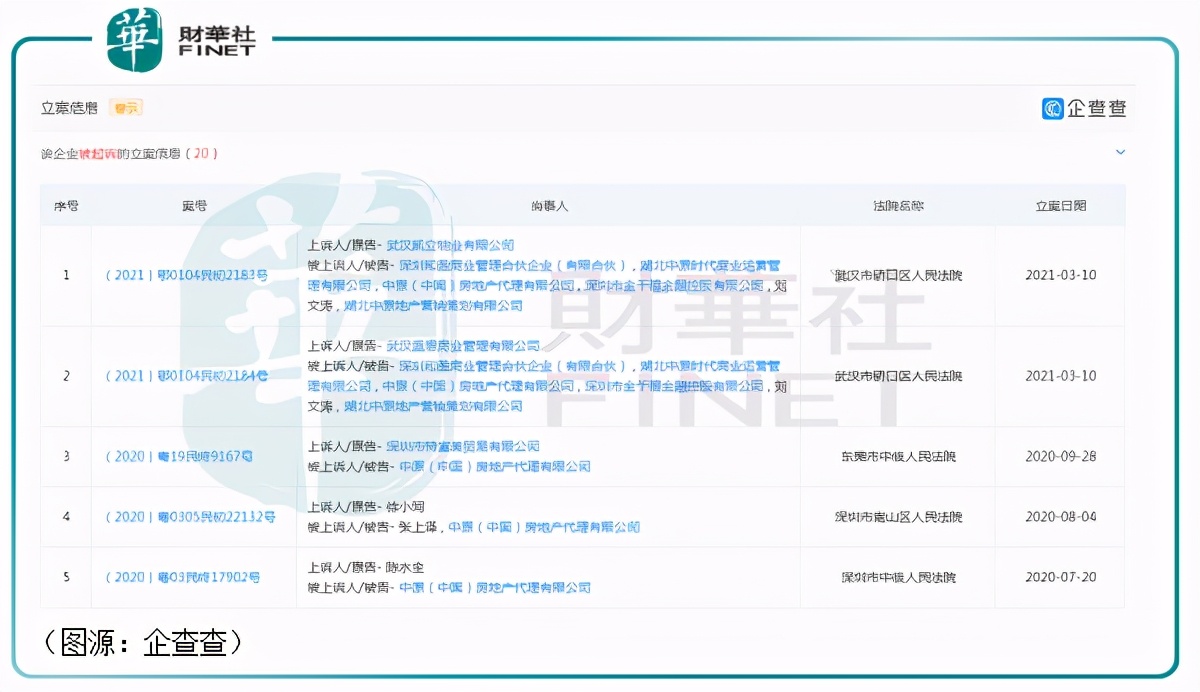Open the plaintiff company link in row 2

463,346
